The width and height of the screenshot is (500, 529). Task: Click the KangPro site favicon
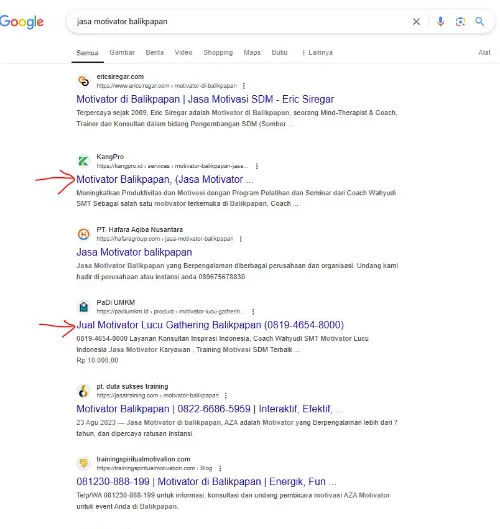click(84, 161)
